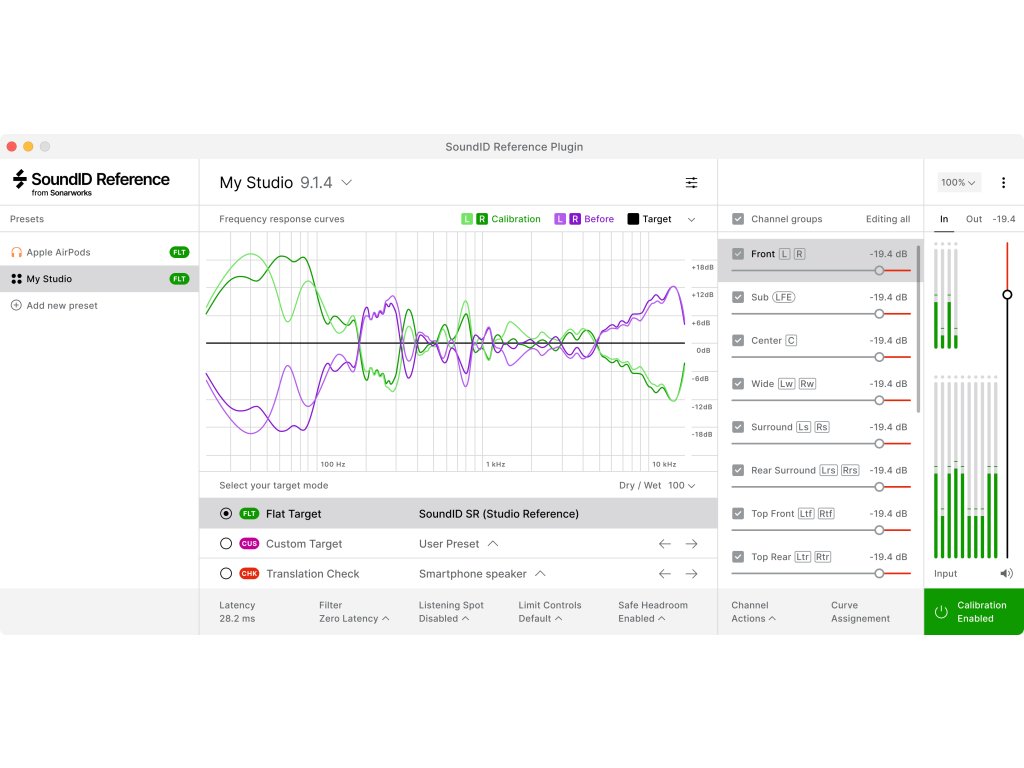Select the Custom Target radio button
Viewport: 1024px width, 768px height.
click(226, 544)
